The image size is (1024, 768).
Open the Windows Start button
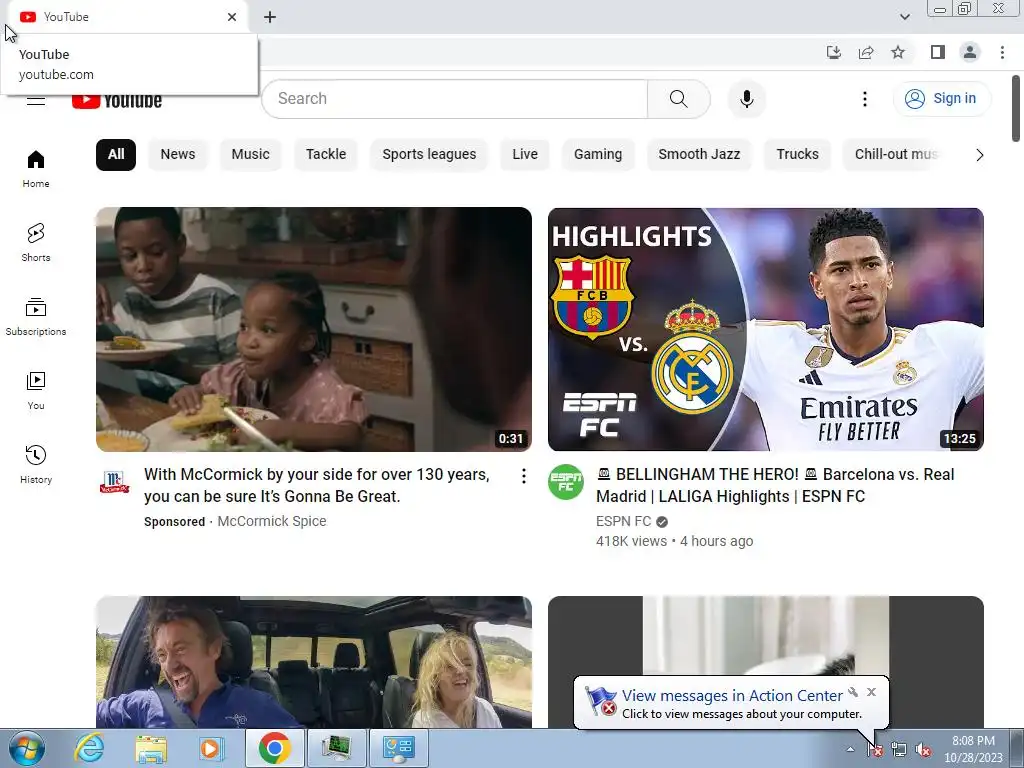click(x=26, y=748)
